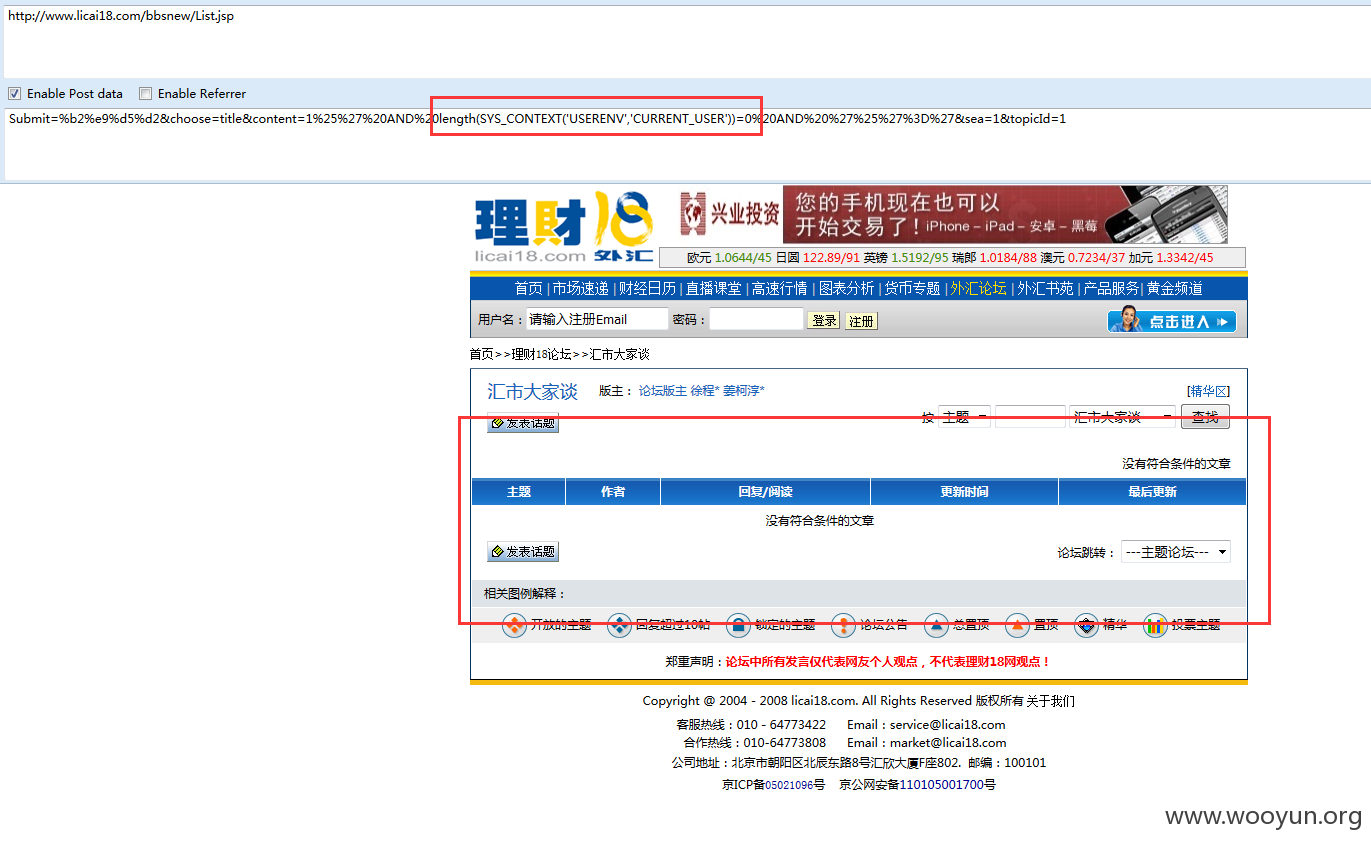Click the market@licai18.com email text
This screenshot has height=845, width=1371.
[948, 743]
